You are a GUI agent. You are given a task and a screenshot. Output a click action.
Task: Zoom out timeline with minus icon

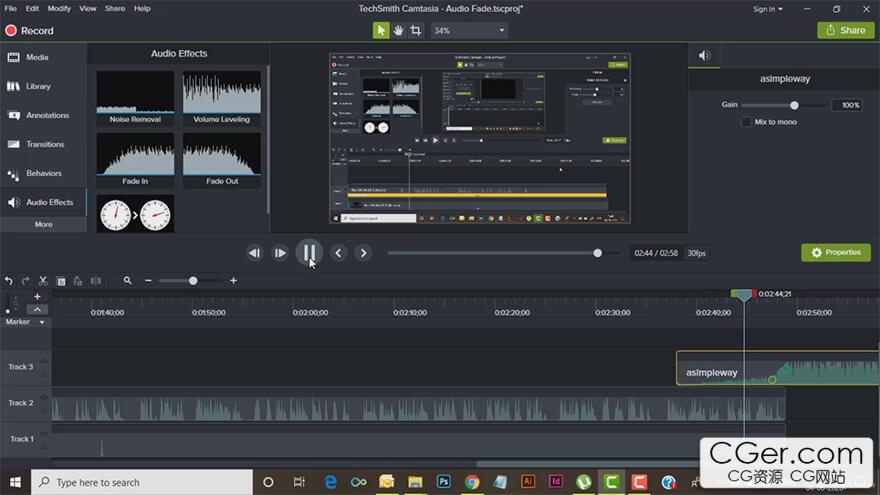(148, 281)
